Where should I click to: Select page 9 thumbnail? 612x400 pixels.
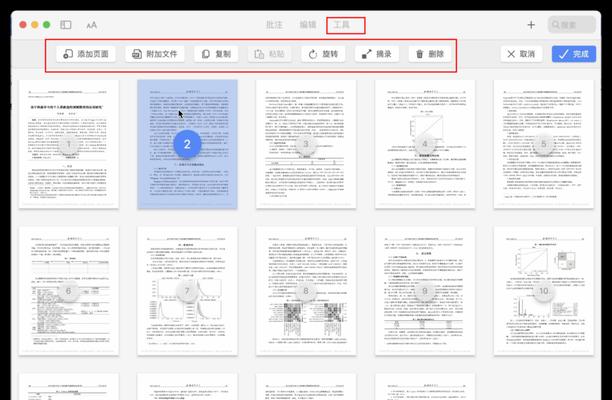coord(425,291)
